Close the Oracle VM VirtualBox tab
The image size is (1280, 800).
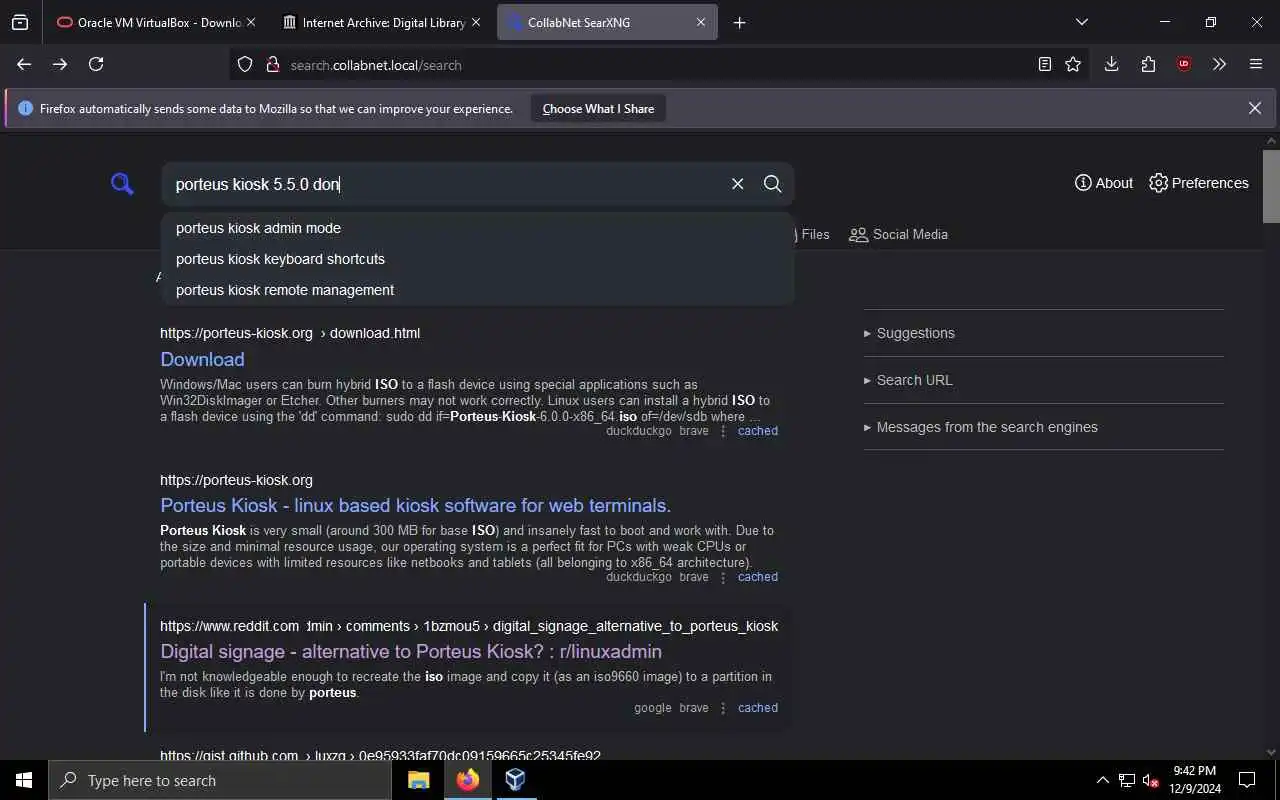(x=250, y=22)
